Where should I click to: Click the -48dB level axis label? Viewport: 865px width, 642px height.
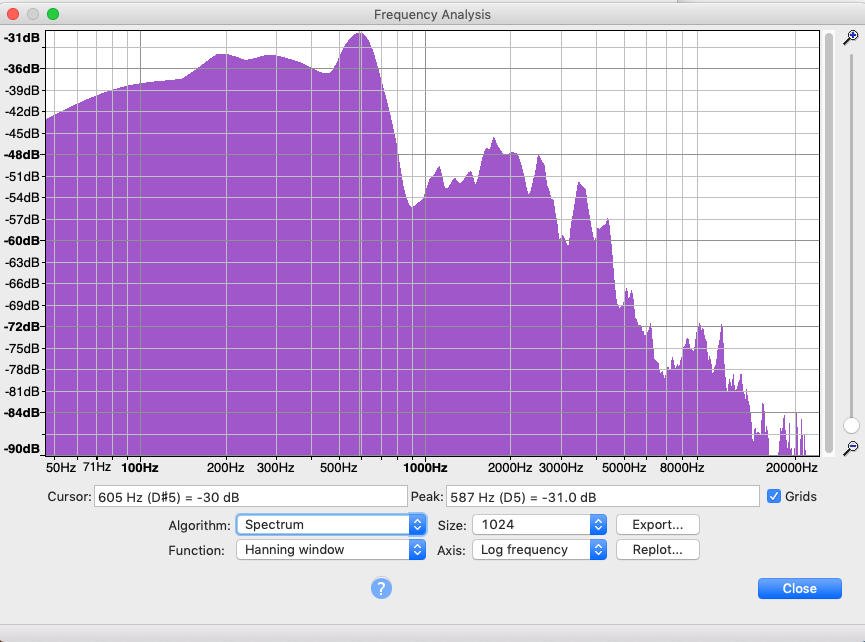pyautogui.click(x=22, y=154)
